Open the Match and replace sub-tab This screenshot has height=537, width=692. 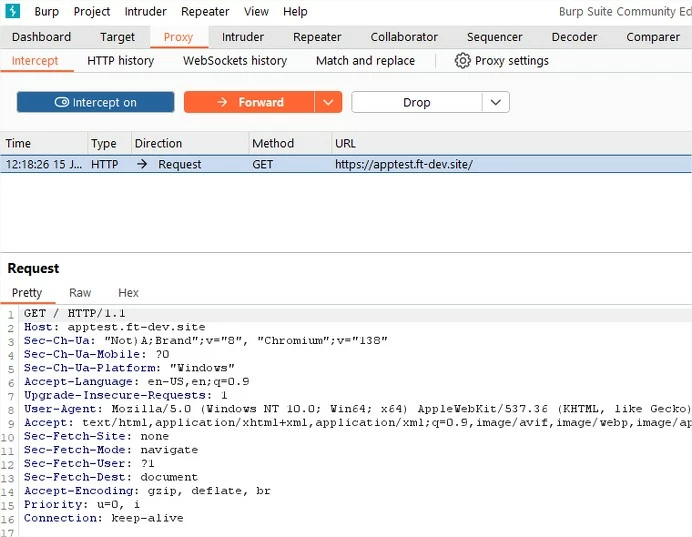click(365, 61)
